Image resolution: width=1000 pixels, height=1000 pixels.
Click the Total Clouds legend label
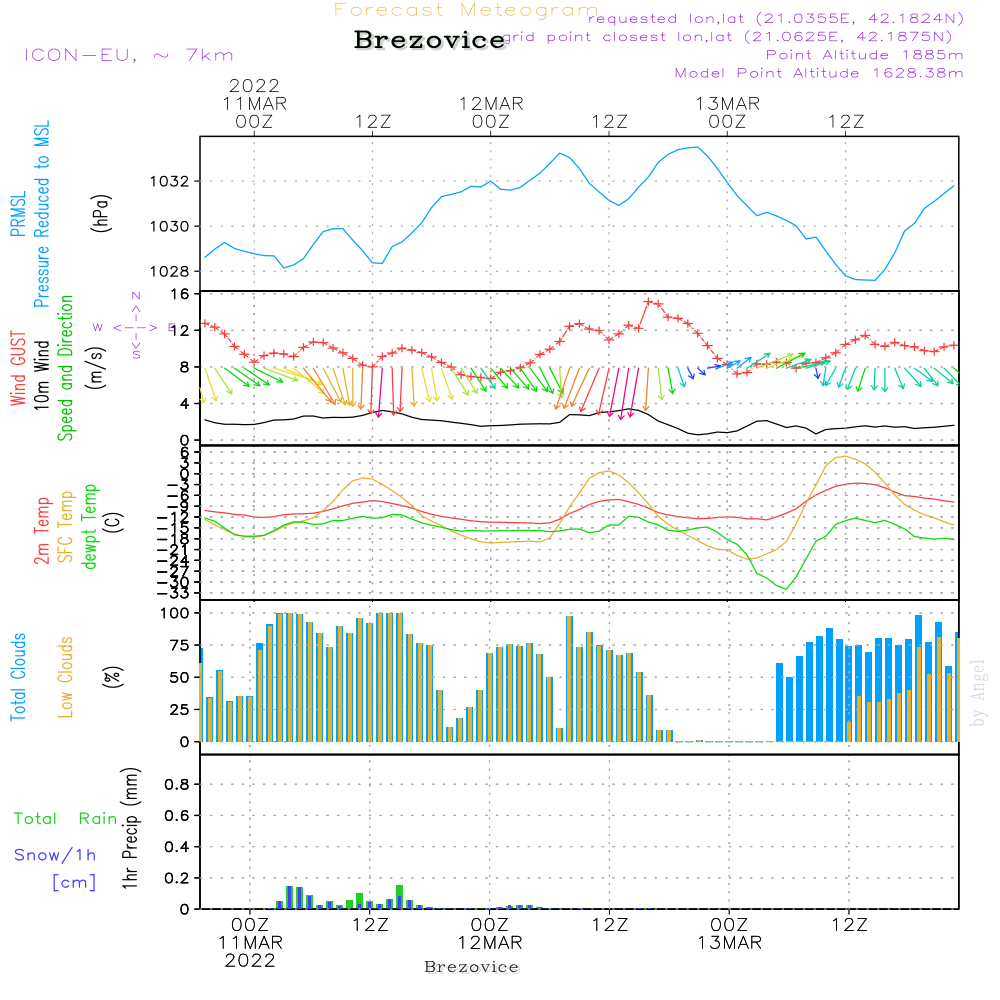(x=18, y=677)
